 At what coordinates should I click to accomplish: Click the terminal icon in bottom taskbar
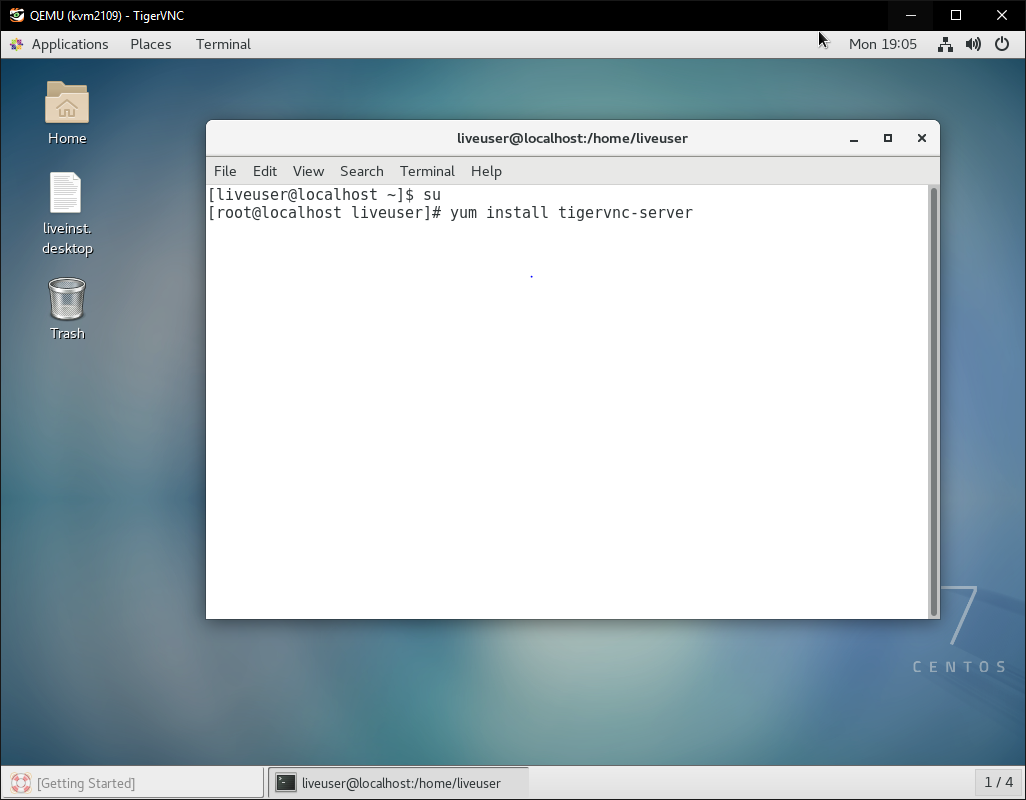point(286,783)
